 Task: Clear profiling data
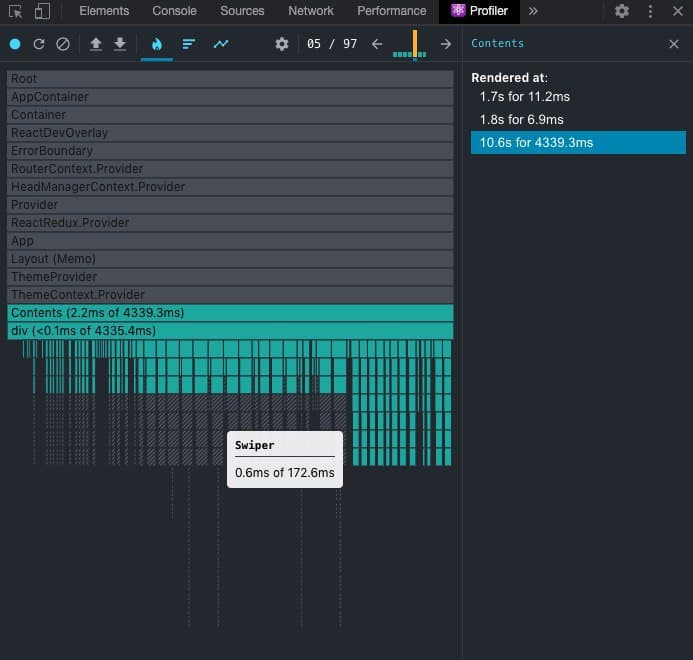[x=63, y=44]
